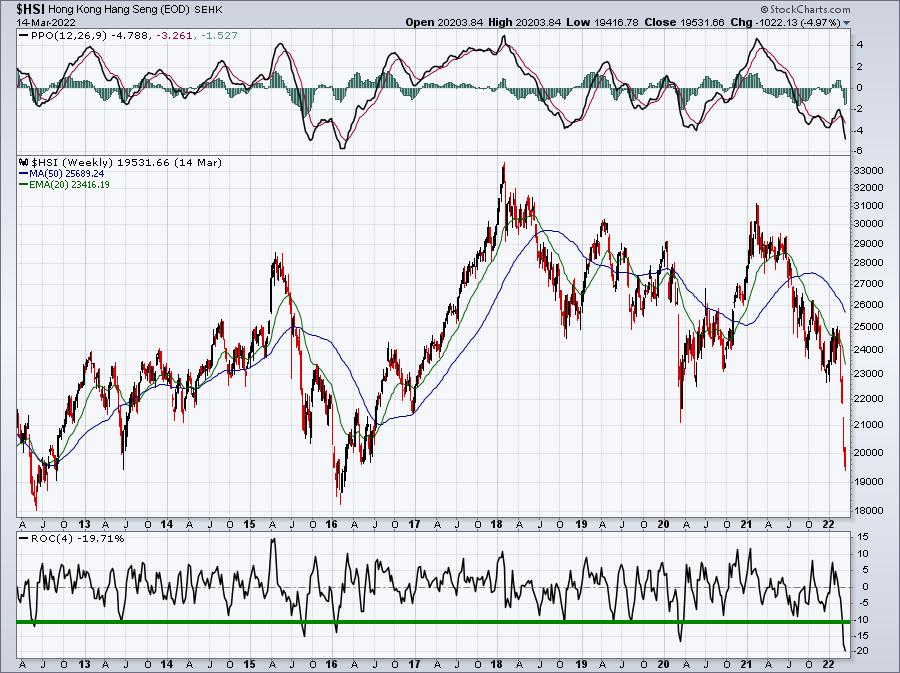Click the ROC(4) -19.71% label
This screenshot has width=900, height=673.
(77, 539)
